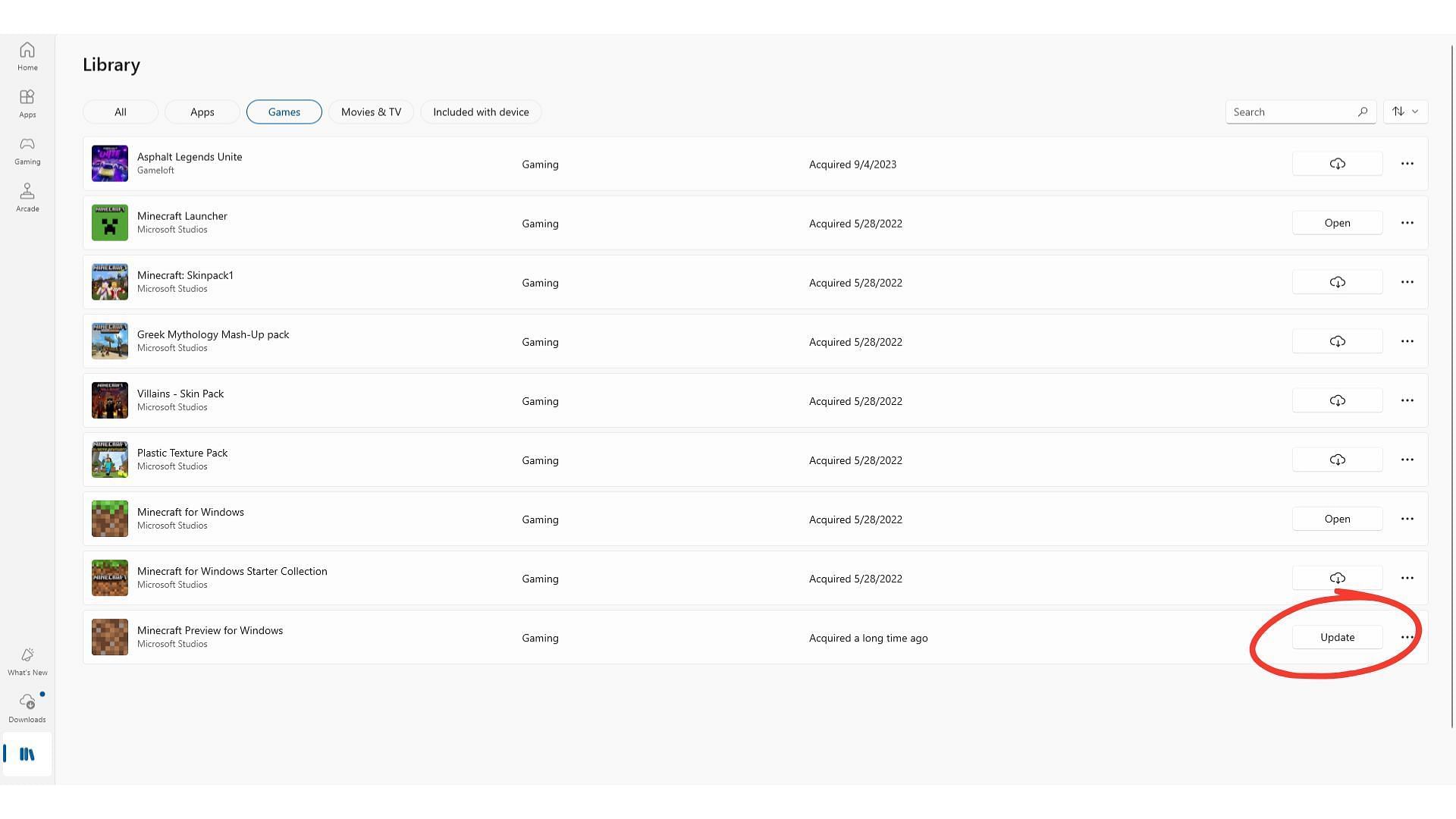This screenshot has height=819, width=1456.
Task: Click the Search input field
Action: click(x=1295, y=111)
